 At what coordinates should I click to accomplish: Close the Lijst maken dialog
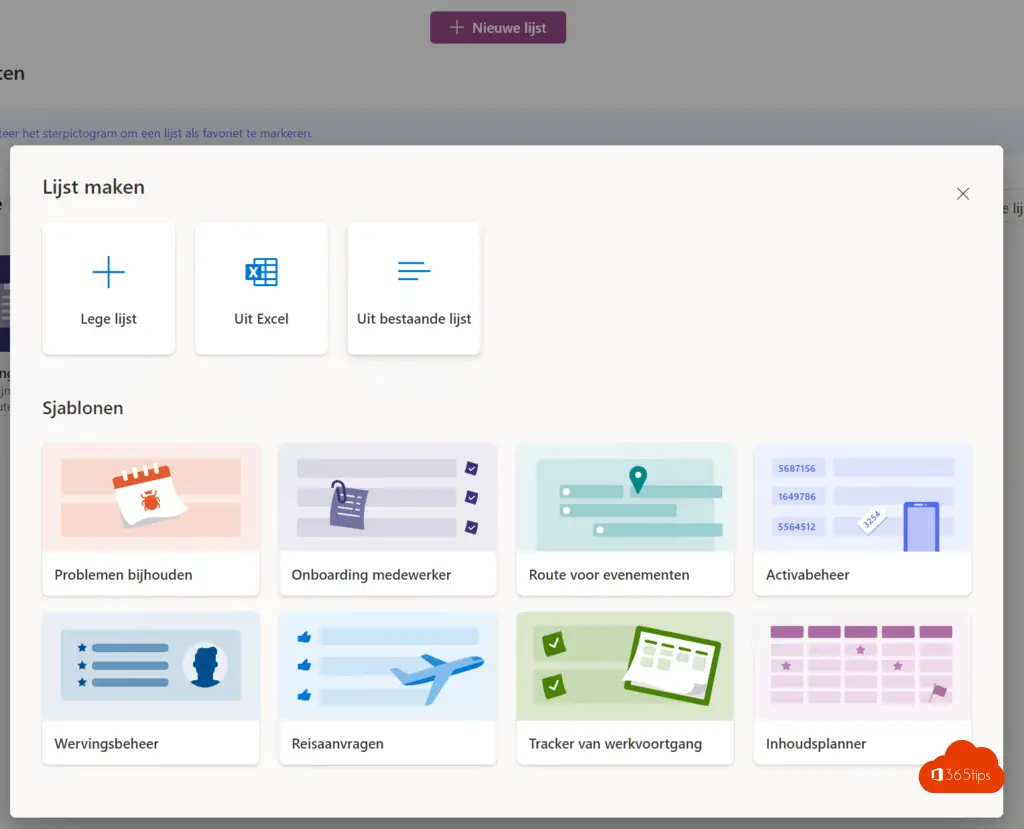[962, 194]
